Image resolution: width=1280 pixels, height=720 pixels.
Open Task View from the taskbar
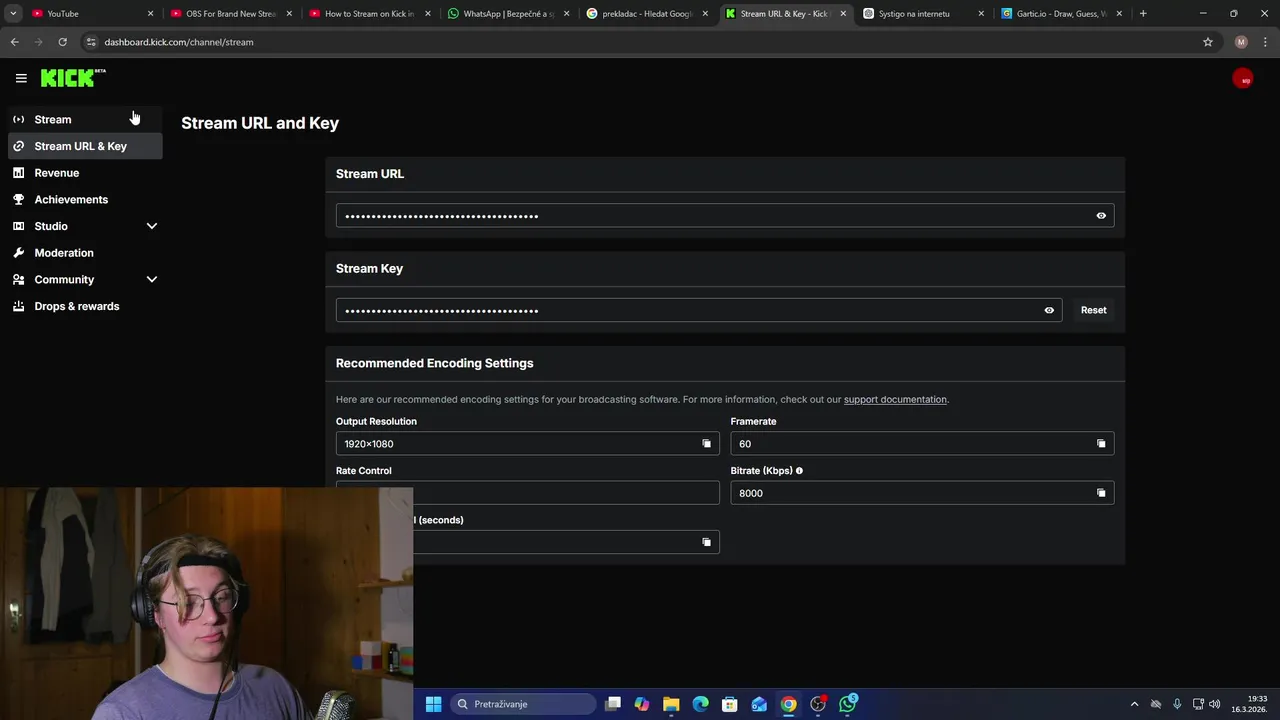coord(613,704)
